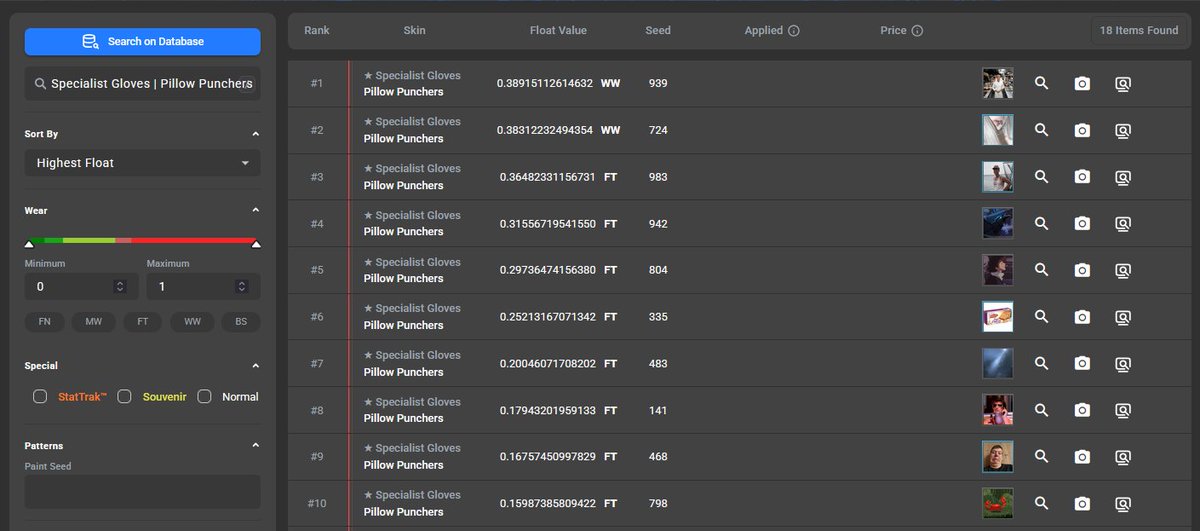Click the camera icon in rank #6 row

pyautogui.click(x=1082, y=317)
